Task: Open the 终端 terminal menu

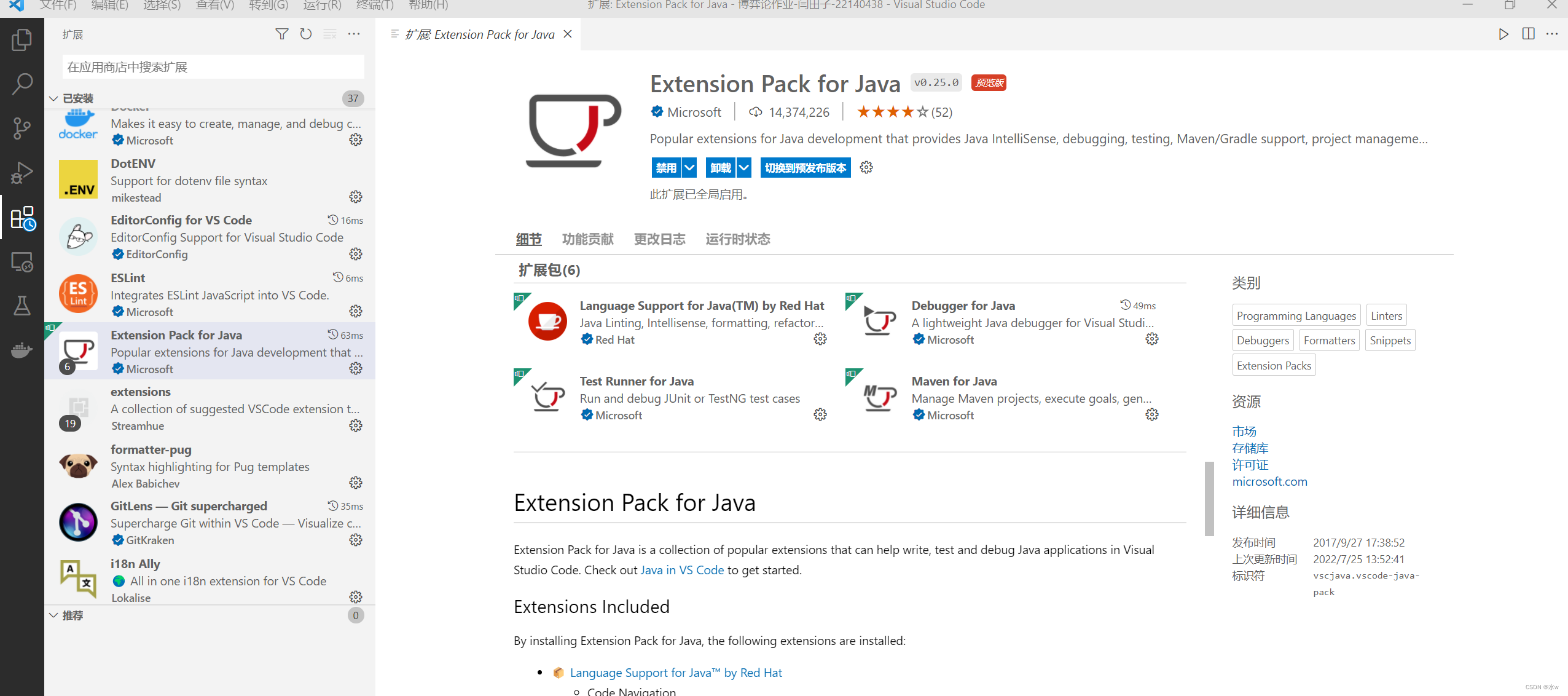Action: point(374,6)
